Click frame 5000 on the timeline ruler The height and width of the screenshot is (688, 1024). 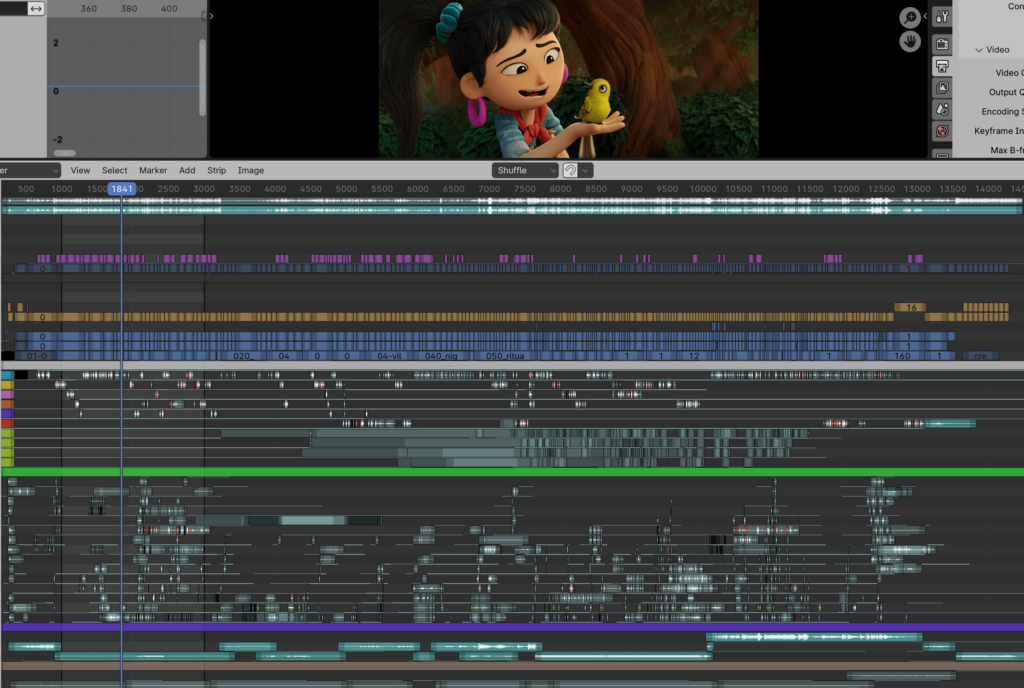(347, 188)
